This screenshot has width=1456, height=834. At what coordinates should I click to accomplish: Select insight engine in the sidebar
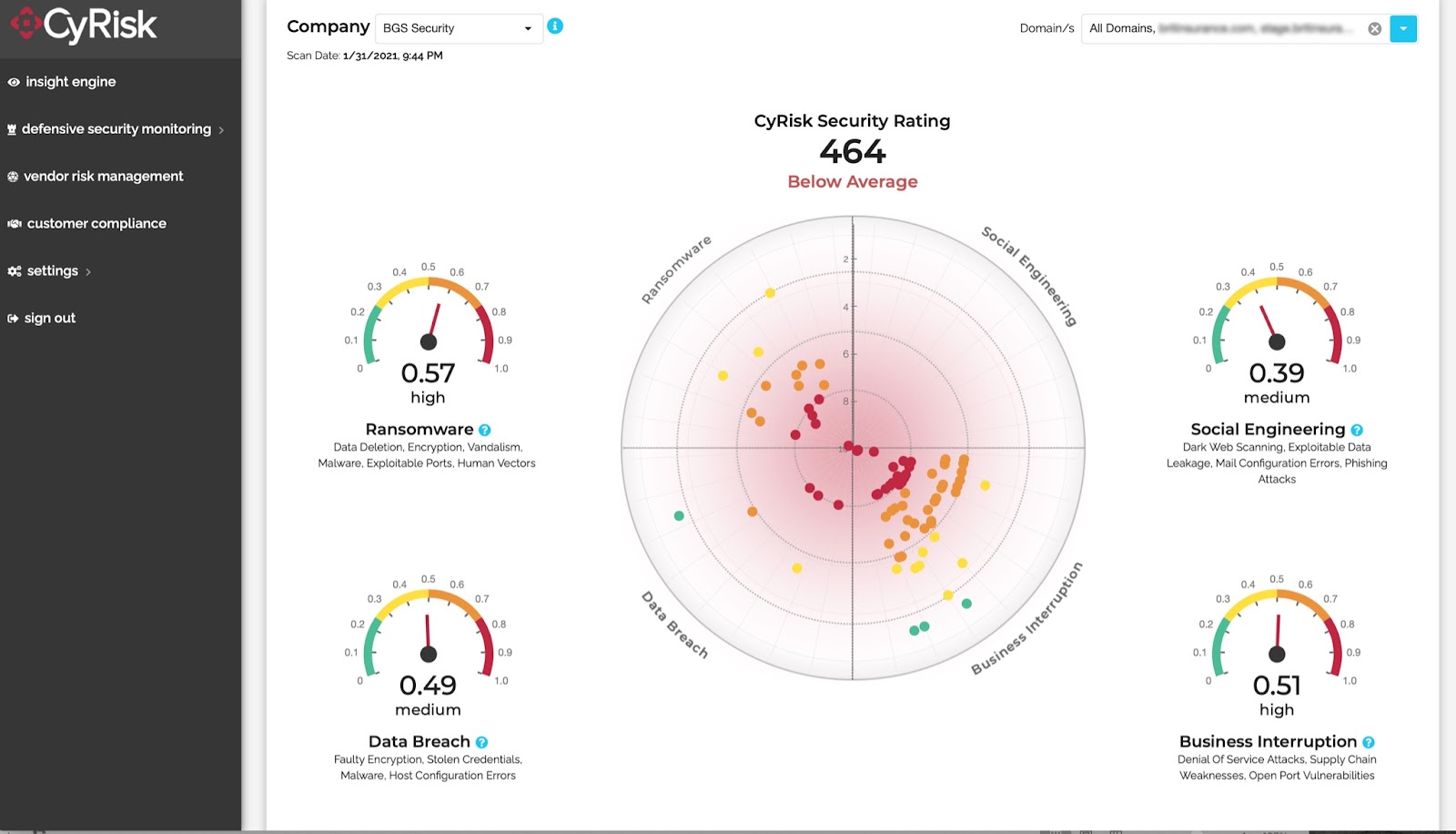[72, 81]
